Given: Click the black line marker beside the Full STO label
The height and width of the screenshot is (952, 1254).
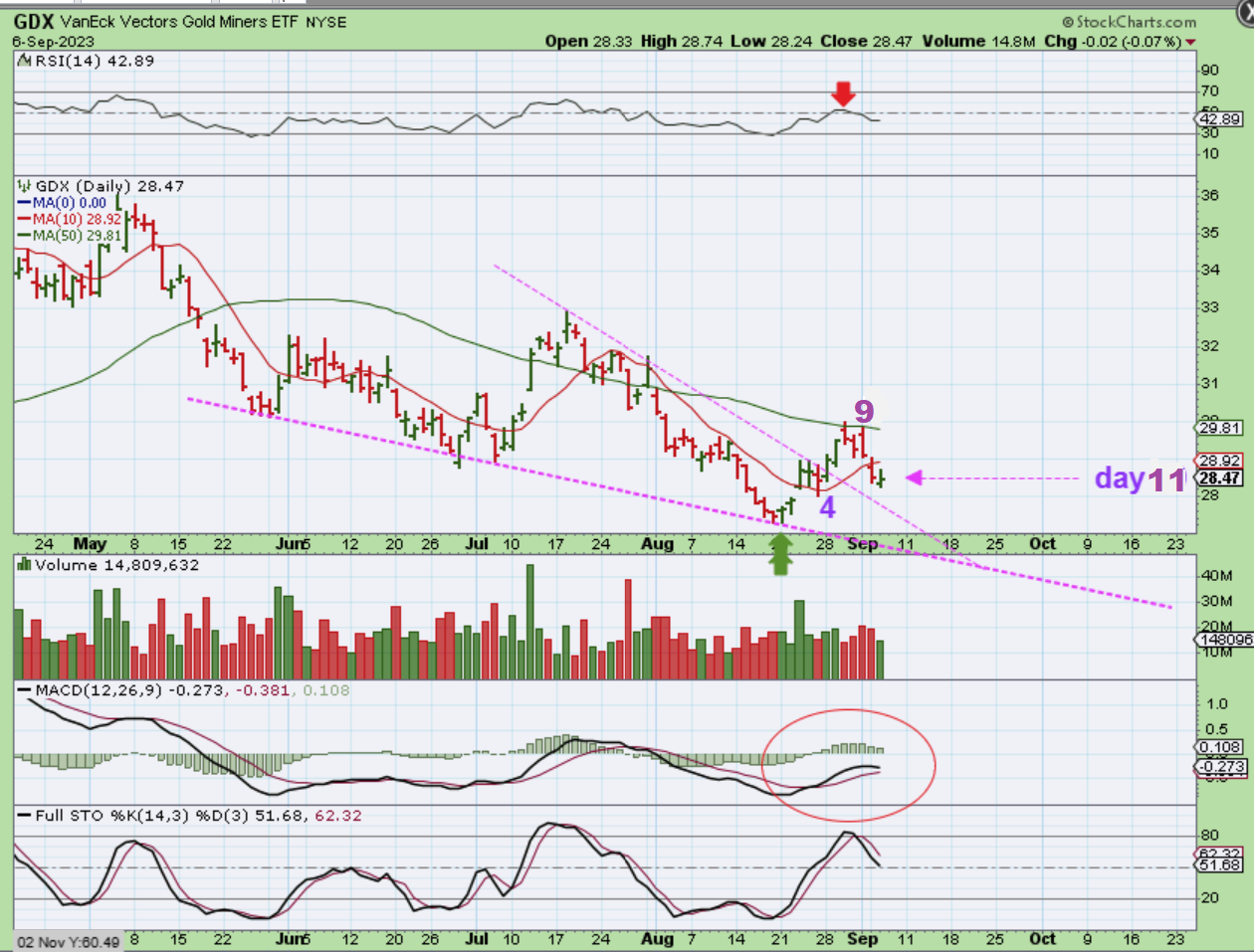Looking at the screenshot, I should [25, 816].
